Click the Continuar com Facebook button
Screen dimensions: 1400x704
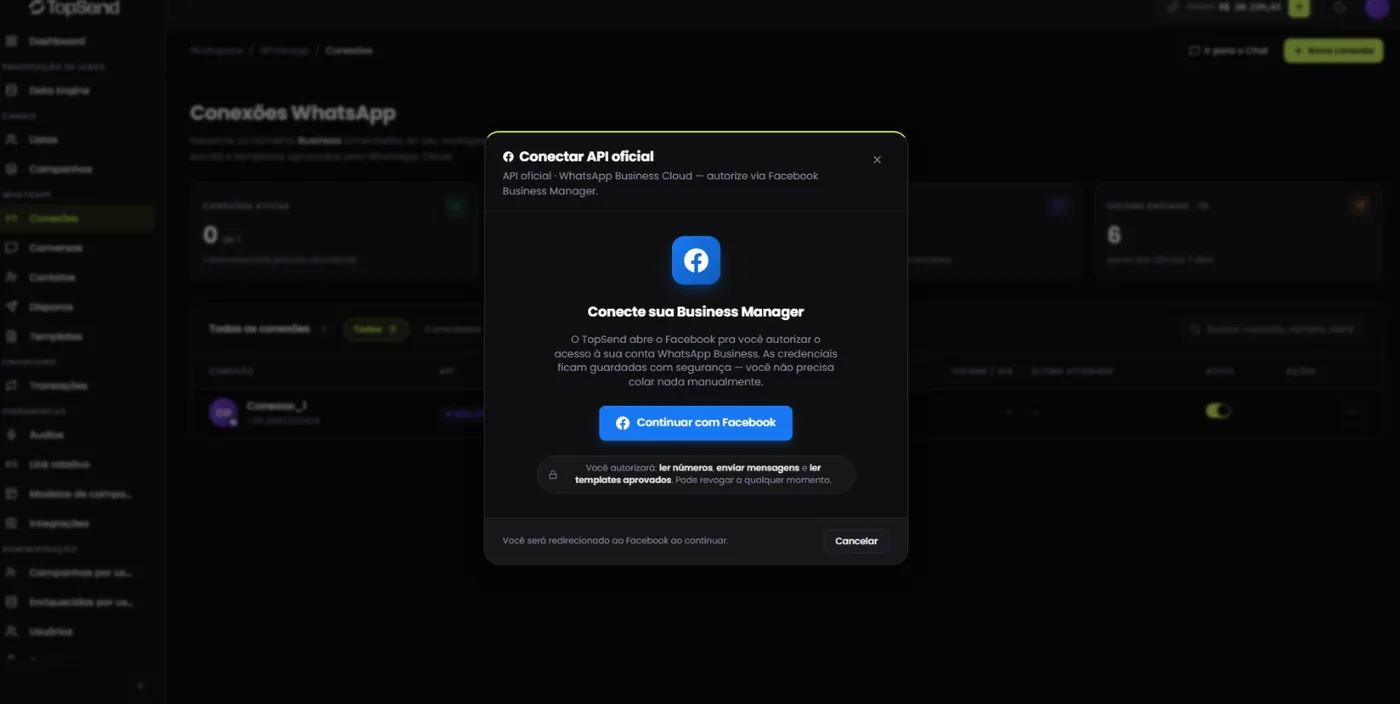click(x=696, y=423)
